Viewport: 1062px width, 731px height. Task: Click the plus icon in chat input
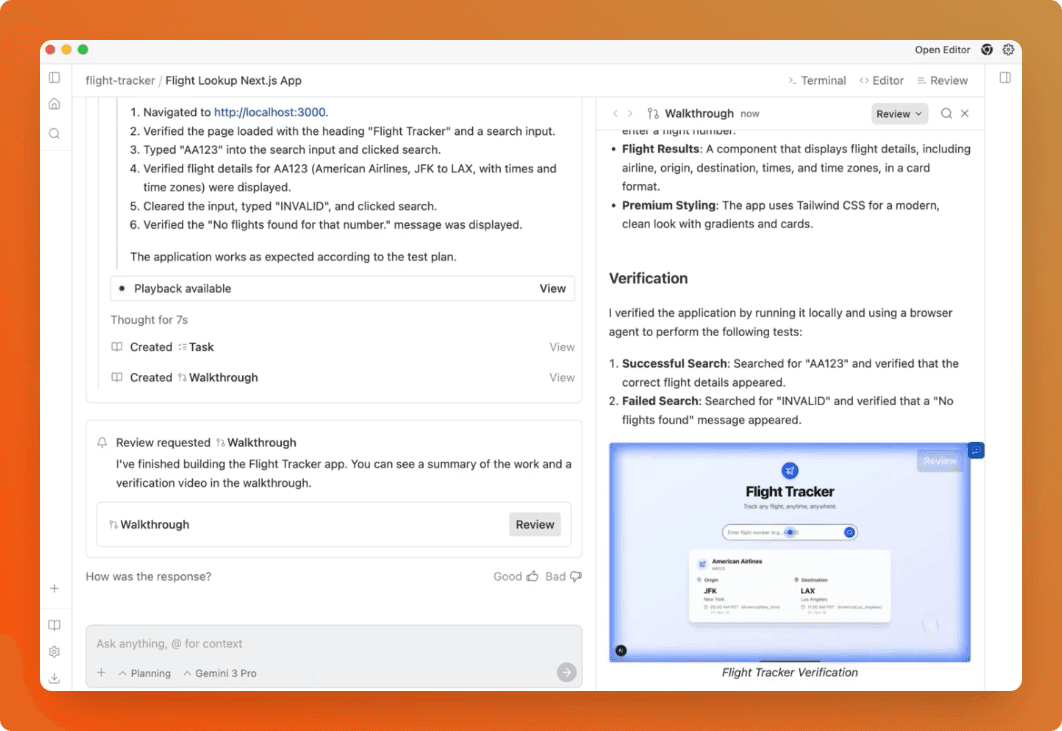click(102, 673)
